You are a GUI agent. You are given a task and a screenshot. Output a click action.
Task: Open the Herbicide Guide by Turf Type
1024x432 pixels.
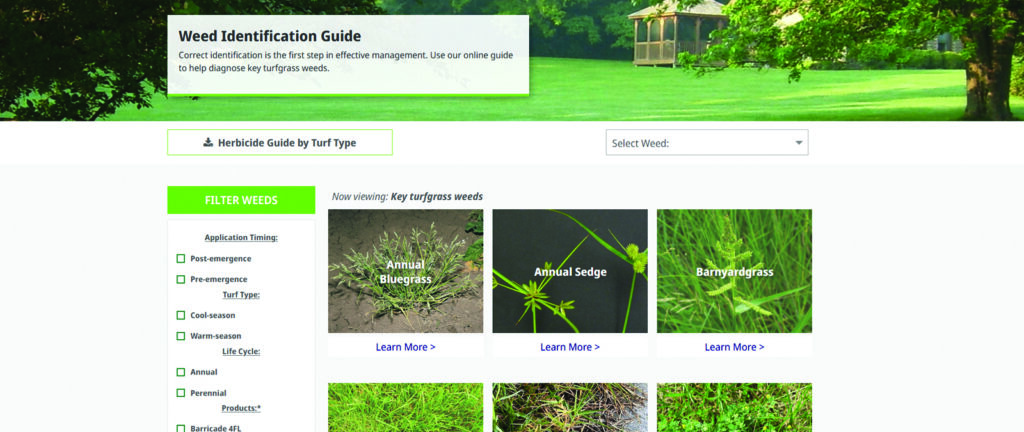(x=280, y=142)
